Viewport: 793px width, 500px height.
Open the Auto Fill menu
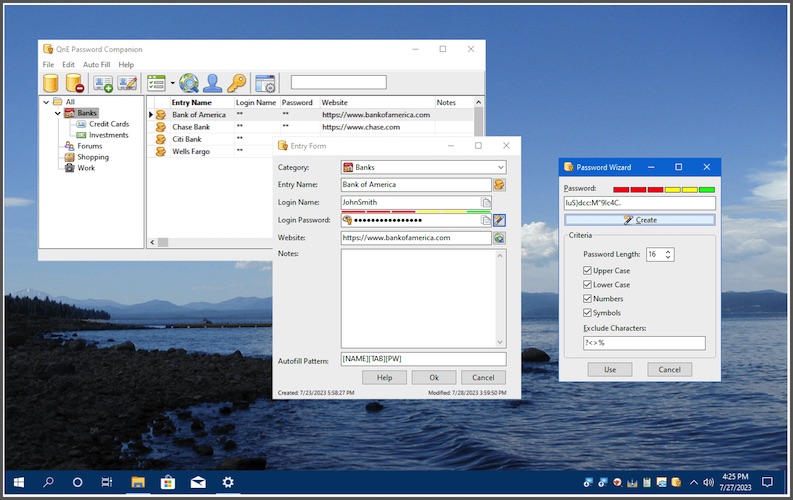click(x=97, y=64)
